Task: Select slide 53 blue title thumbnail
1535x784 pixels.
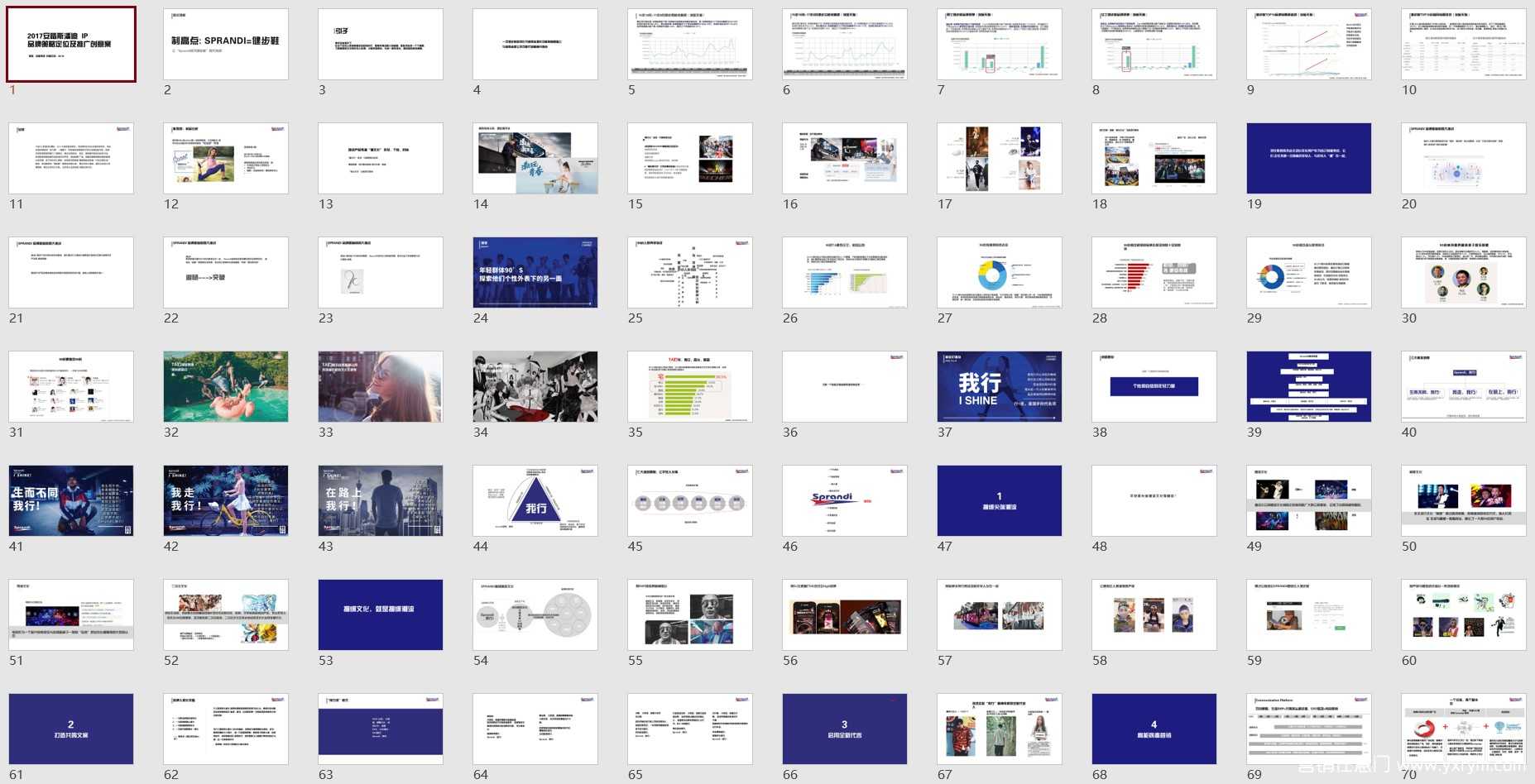Action: (381, 614)
